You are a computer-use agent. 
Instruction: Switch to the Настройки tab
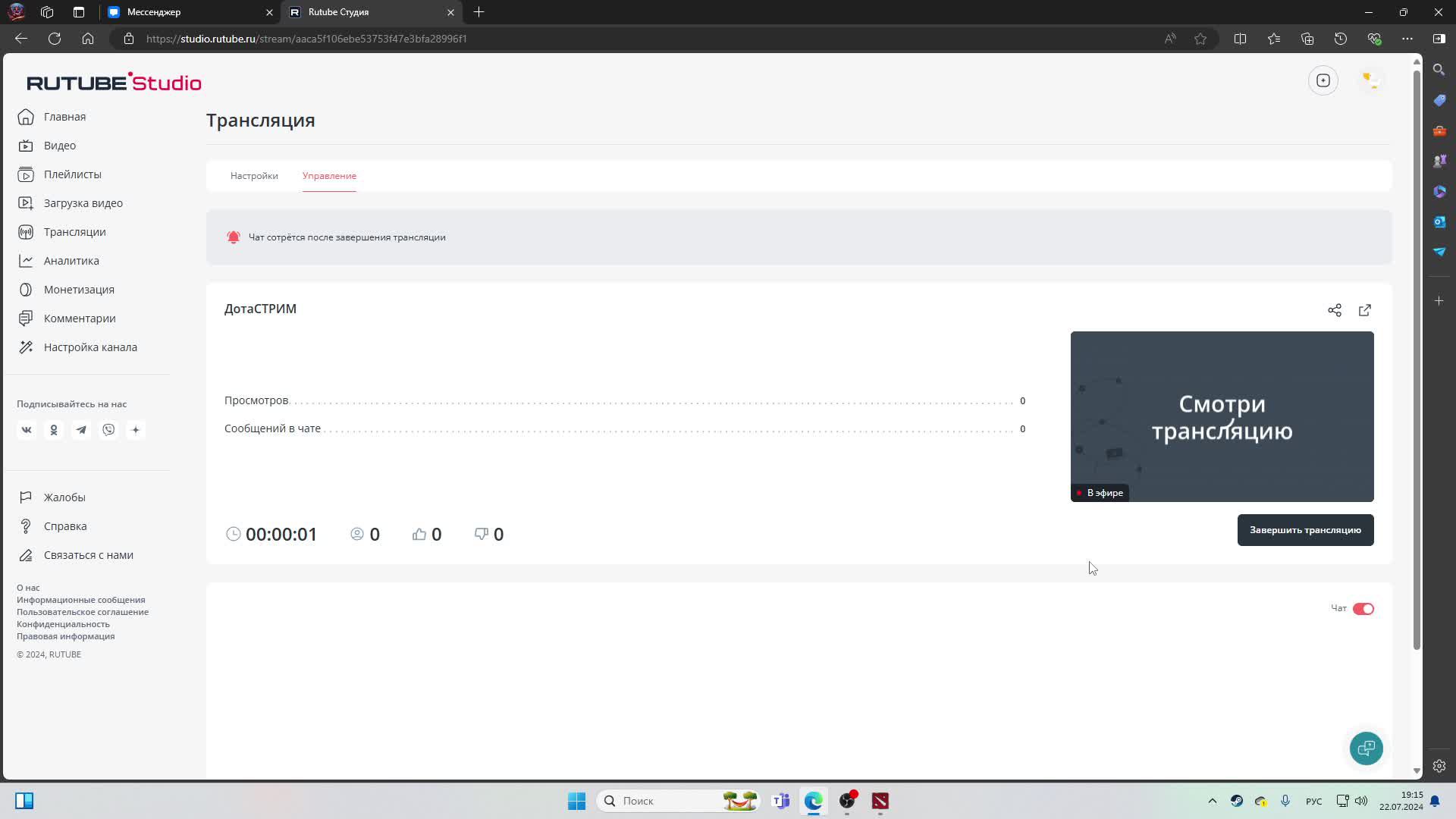tap(254, 176)
